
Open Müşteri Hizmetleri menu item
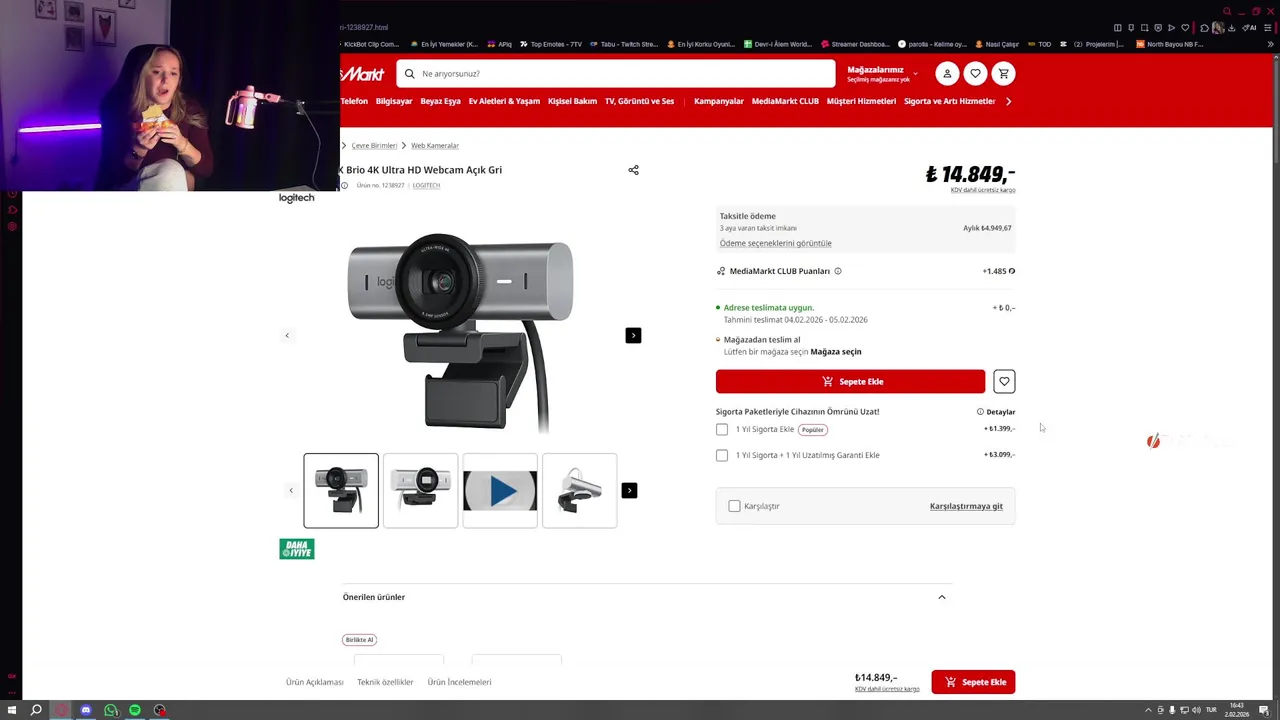(861, 101)
